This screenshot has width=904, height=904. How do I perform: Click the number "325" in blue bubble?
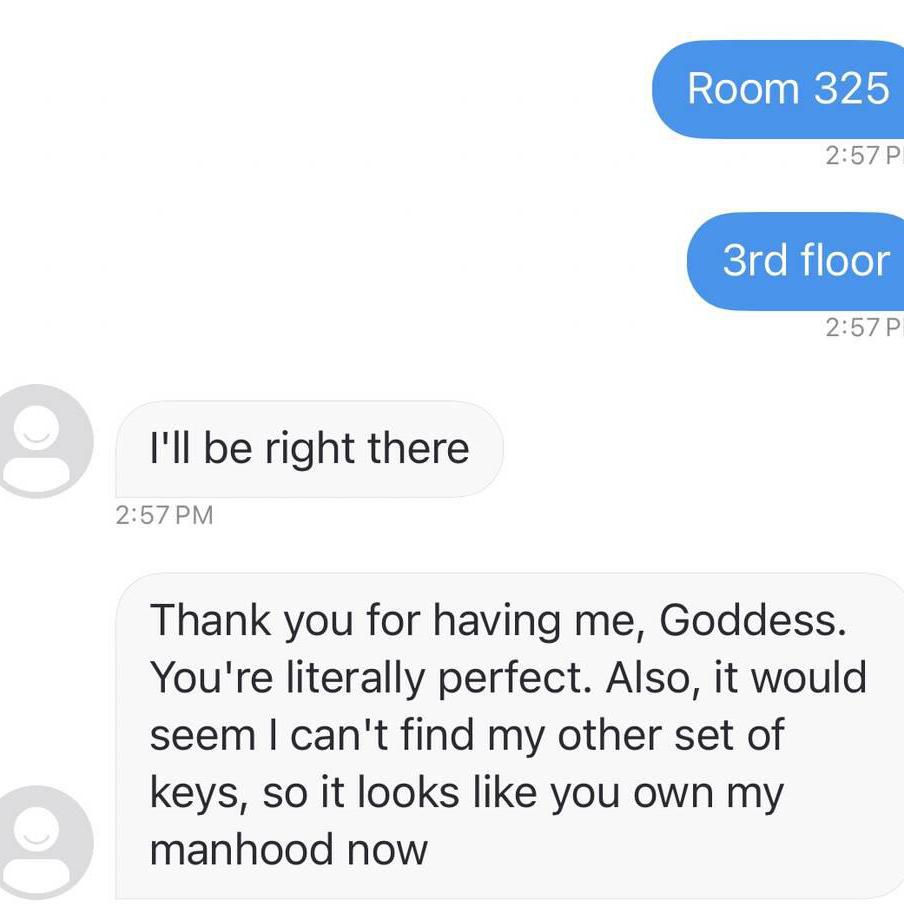click(852, 89)
